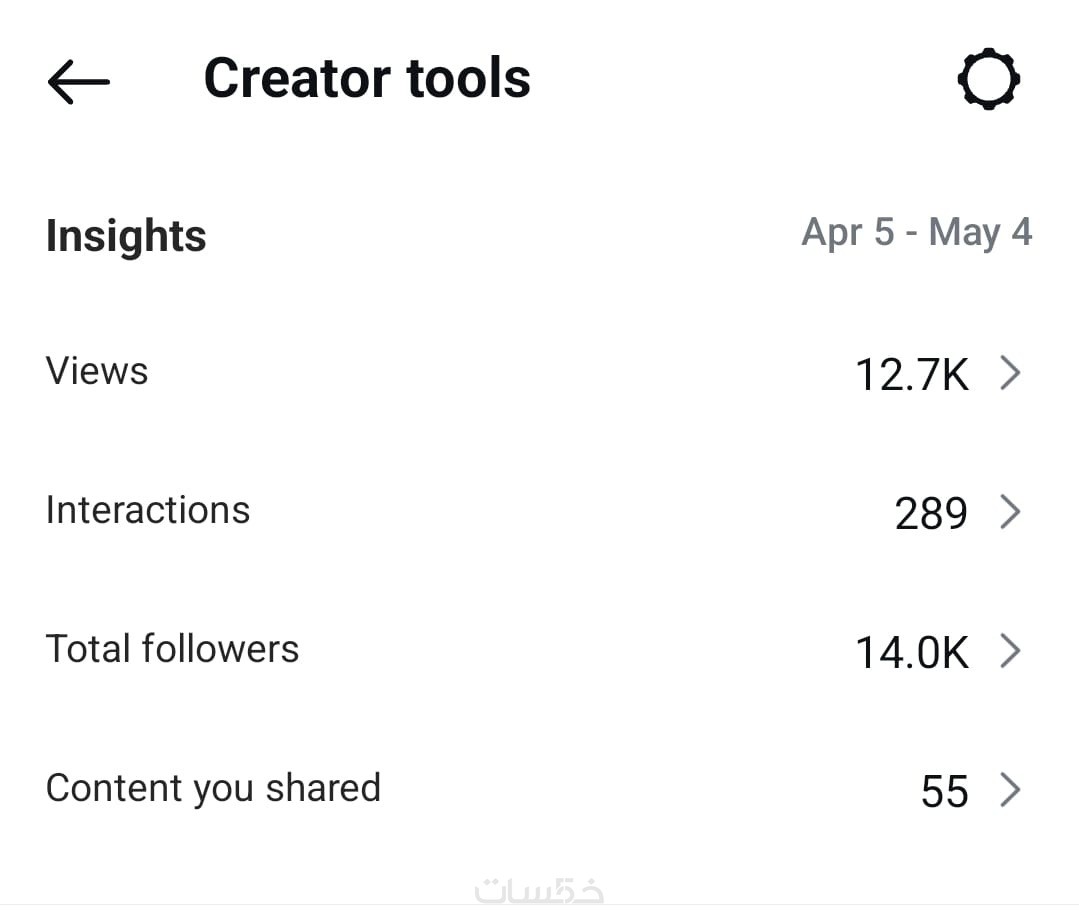Open the Total followers label
This screenshot has height=922, width=1079.
(172, 649)
